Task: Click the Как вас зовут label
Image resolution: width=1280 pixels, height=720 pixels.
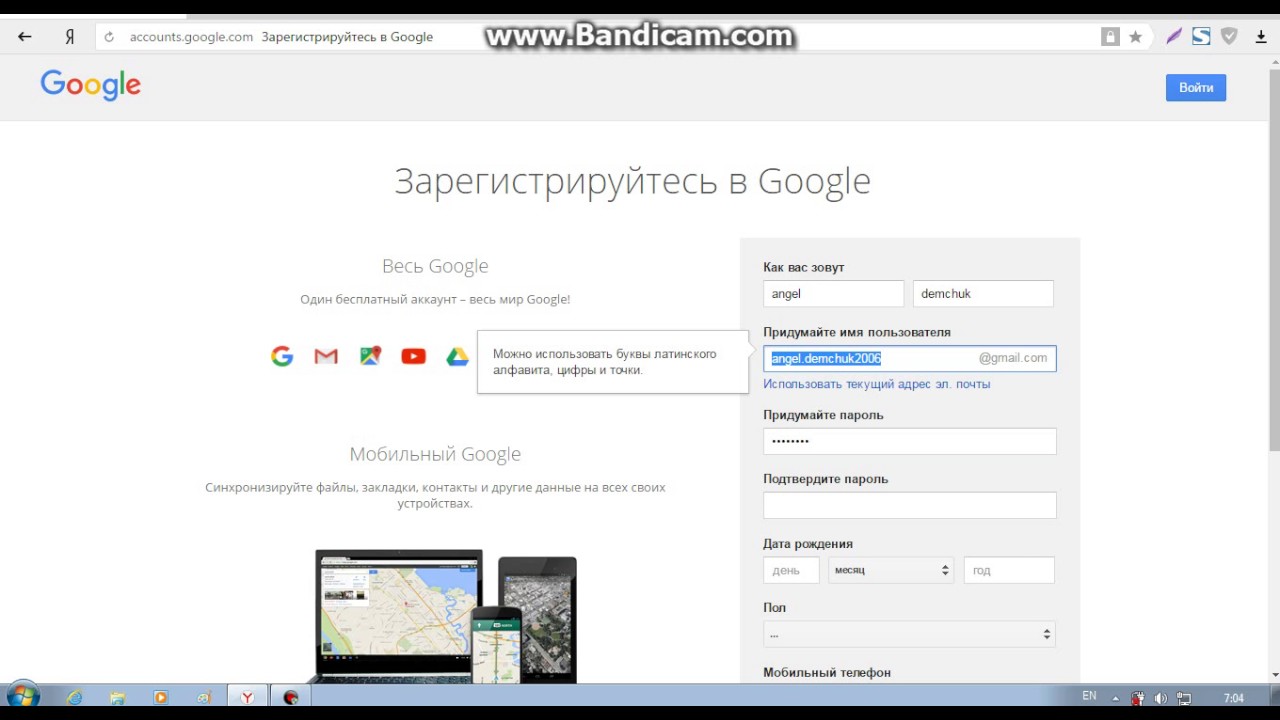Action: tap(804, 267)
